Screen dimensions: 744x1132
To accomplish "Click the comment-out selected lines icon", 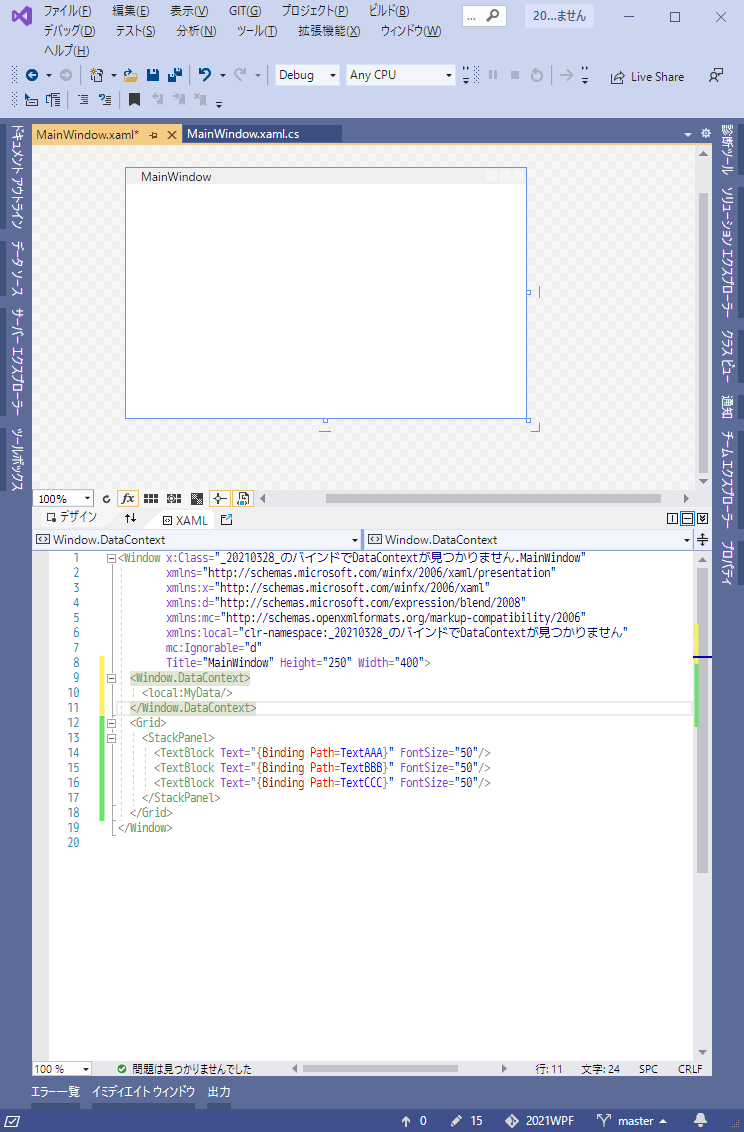I will [x=83, y=100].
